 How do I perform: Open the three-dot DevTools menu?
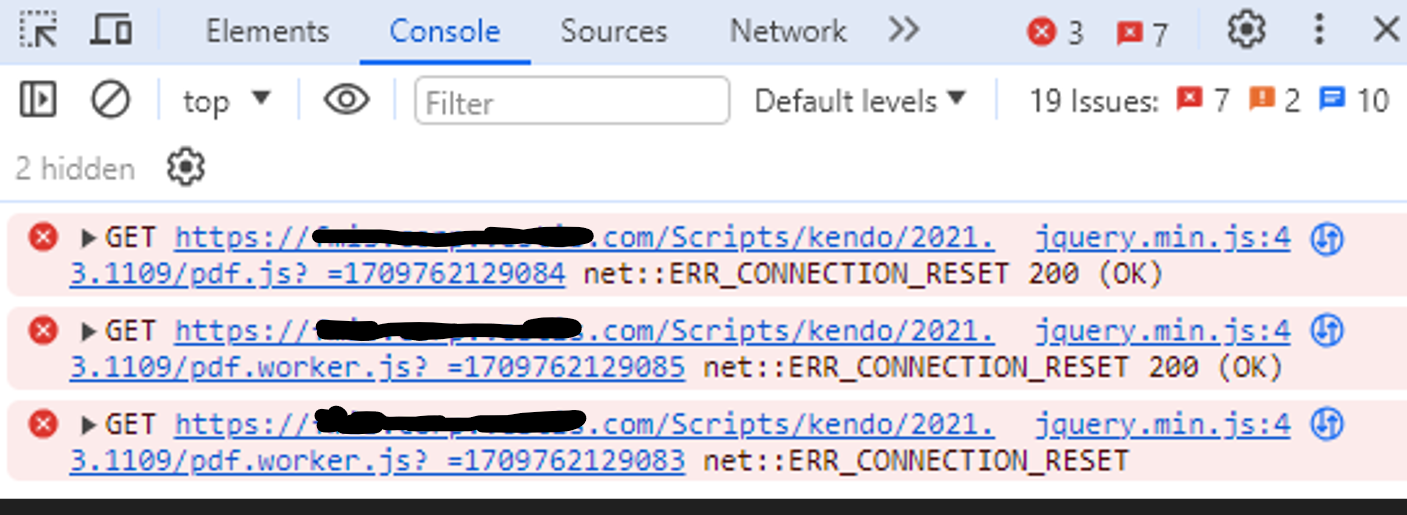[1320, 30]
